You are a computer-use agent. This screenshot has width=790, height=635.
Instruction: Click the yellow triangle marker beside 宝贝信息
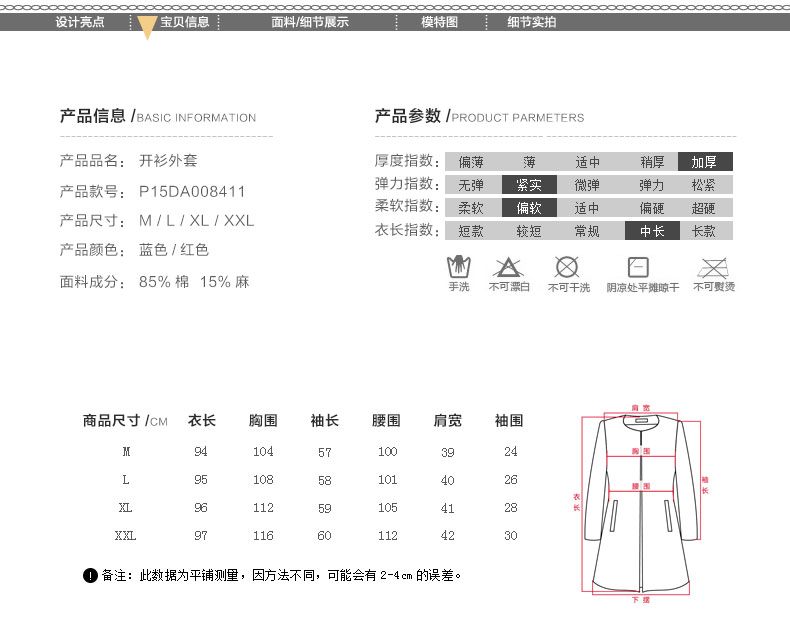(147, 27)
